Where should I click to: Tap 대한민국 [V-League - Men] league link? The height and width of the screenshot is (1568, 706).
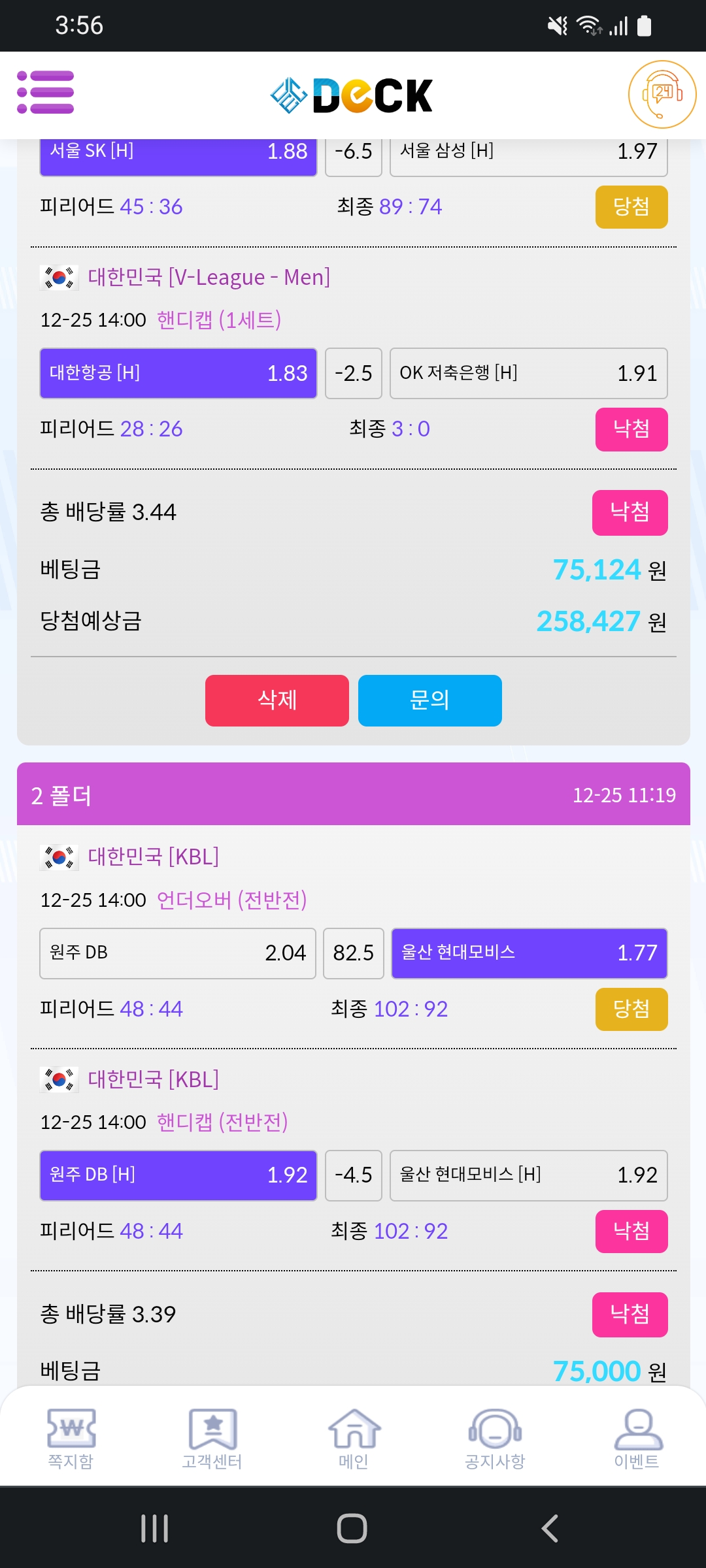point(209,277)
